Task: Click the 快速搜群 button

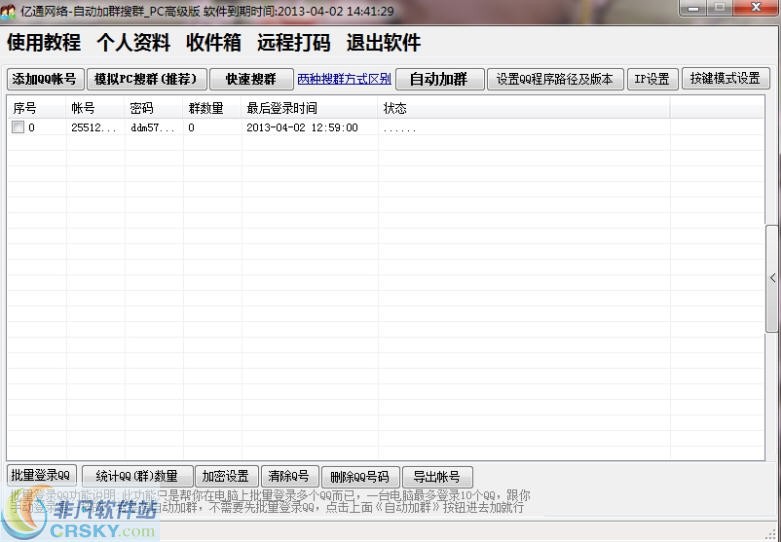Action: (252, 79)
